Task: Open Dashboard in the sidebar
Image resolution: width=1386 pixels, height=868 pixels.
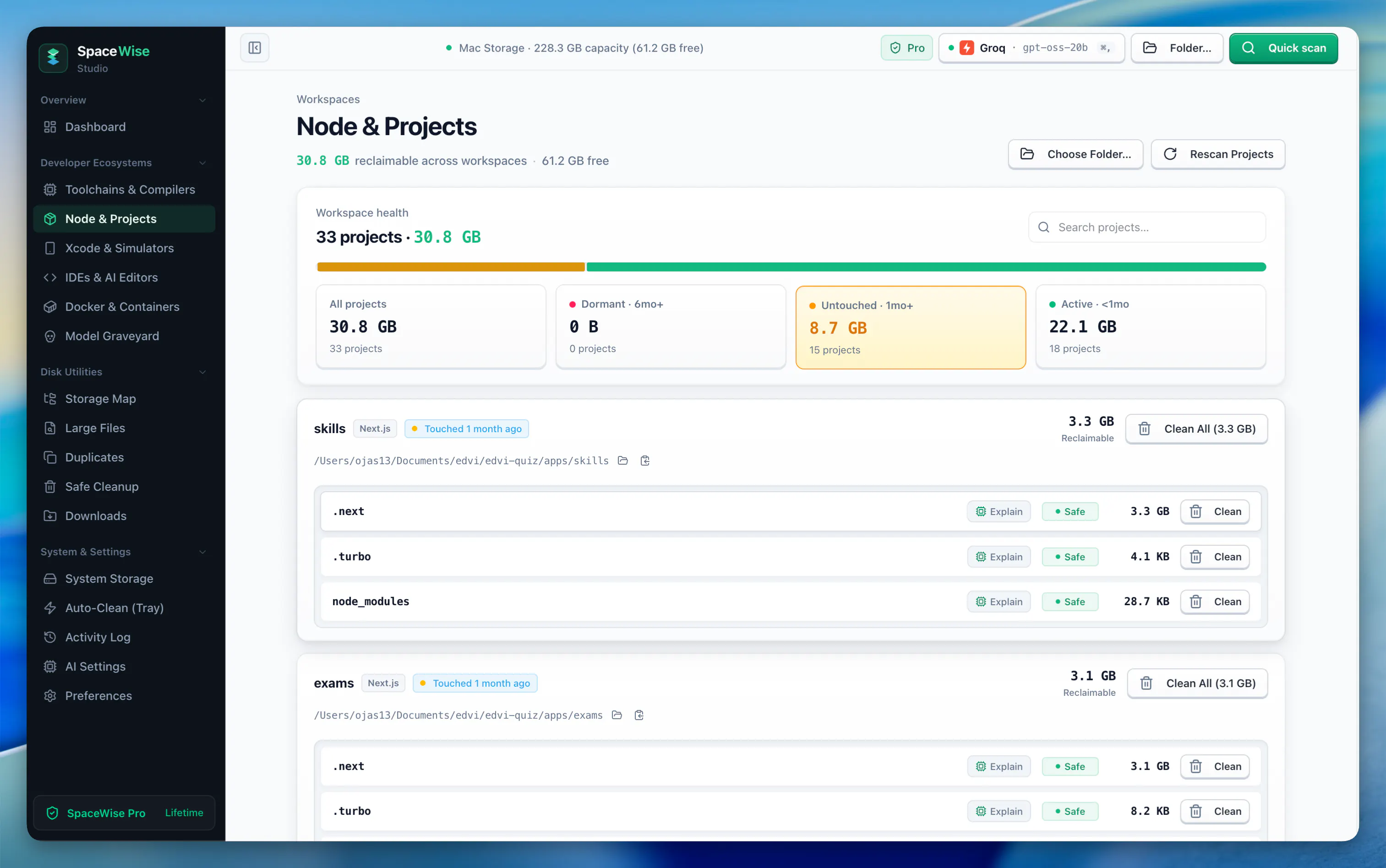Action: coord(124,126)
